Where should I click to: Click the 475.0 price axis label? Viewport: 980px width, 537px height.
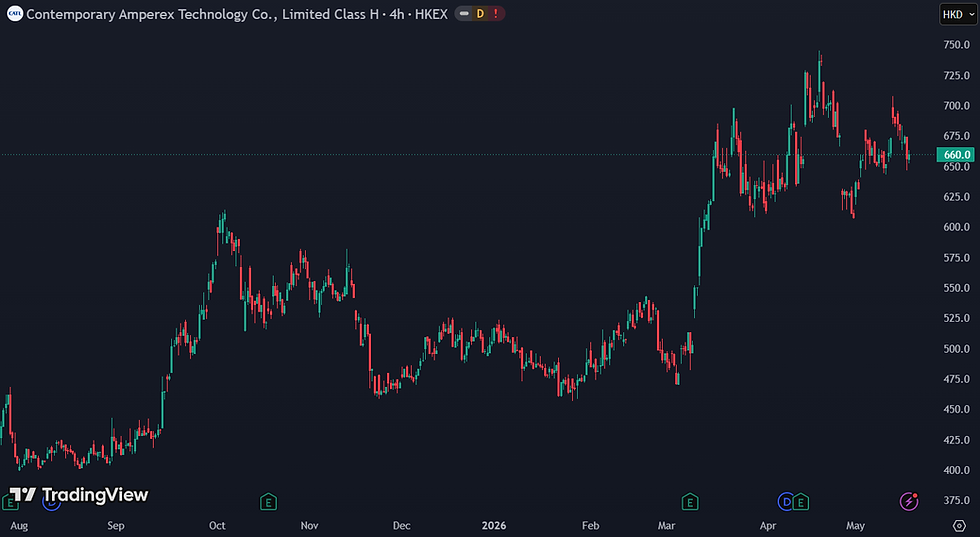point(956,379)
